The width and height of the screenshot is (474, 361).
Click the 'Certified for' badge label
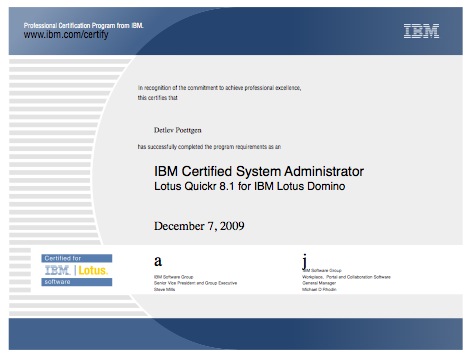63,258
